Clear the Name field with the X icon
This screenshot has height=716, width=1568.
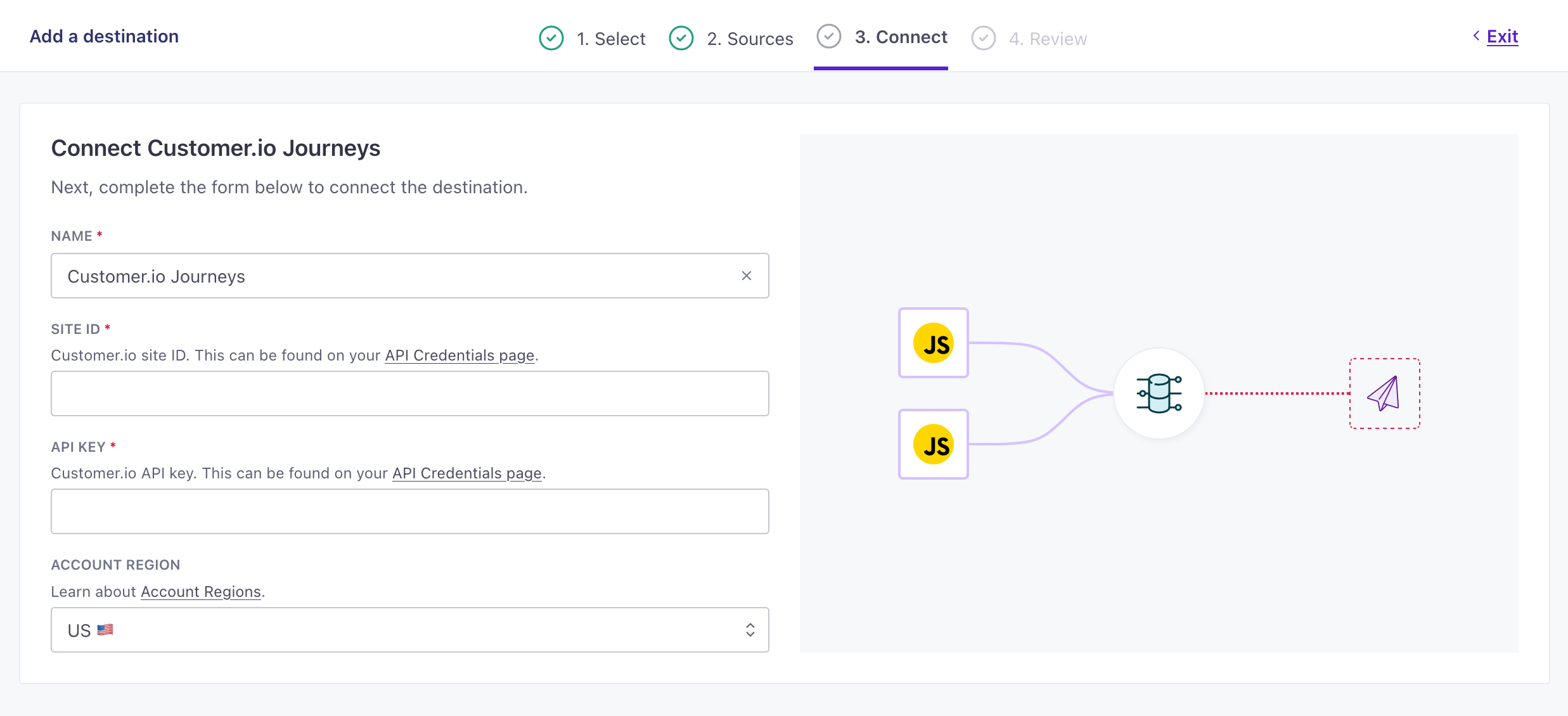747,276
